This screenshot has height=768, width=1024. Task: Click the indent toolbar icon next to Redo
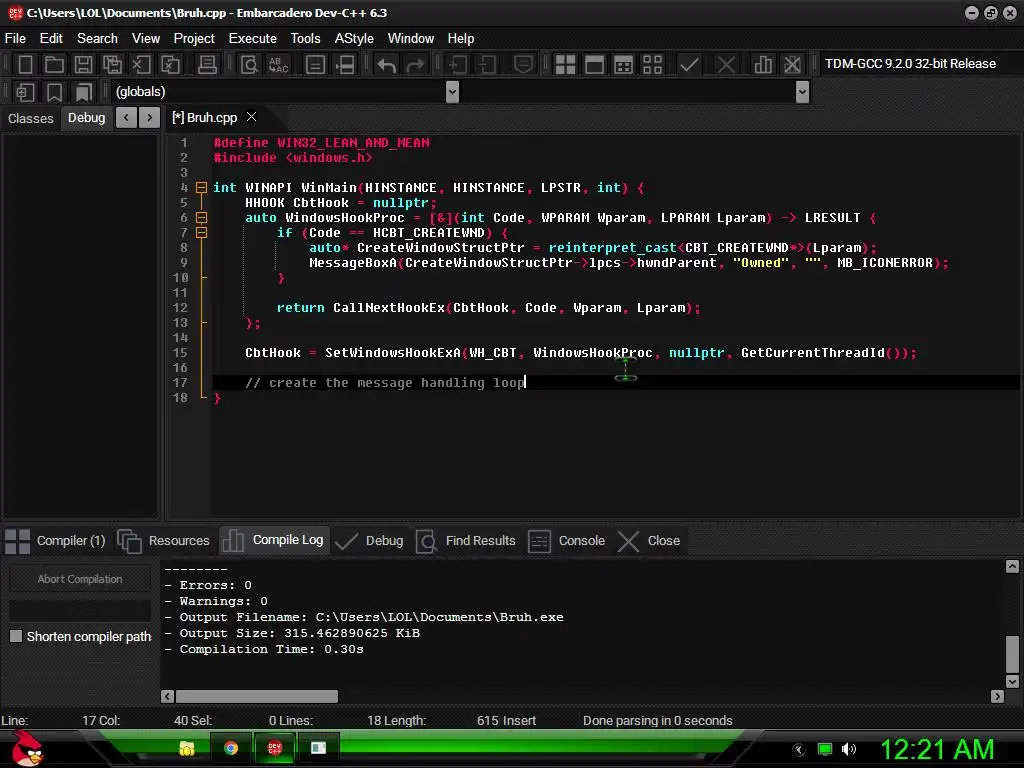(458, 64)
